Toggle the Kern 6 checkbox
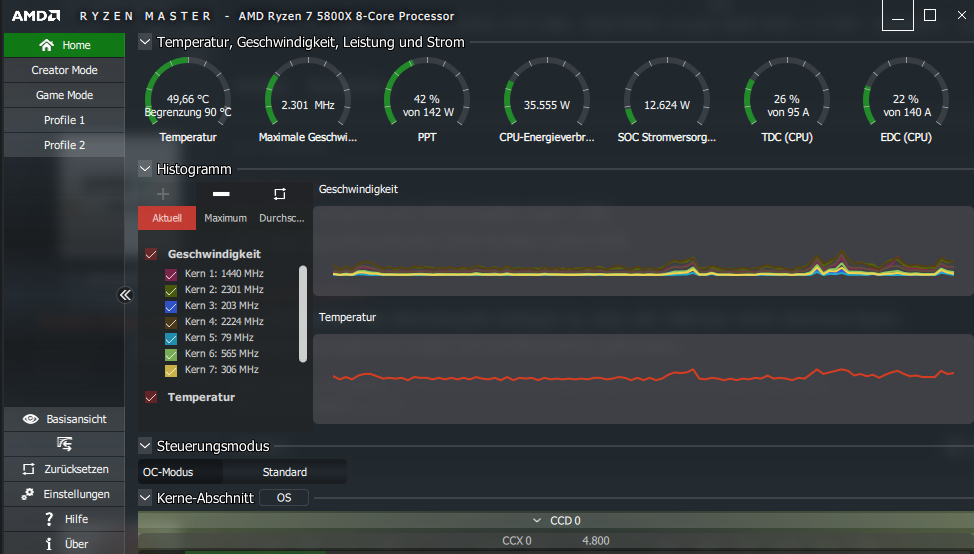Viewport: 974px width, 554px height. [x=171, y=355]
